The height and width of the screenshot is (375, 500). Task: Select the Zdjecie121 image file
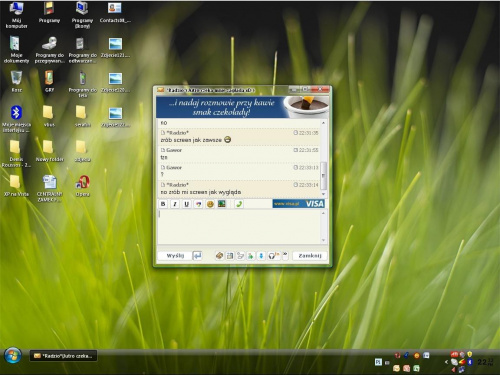115,47
